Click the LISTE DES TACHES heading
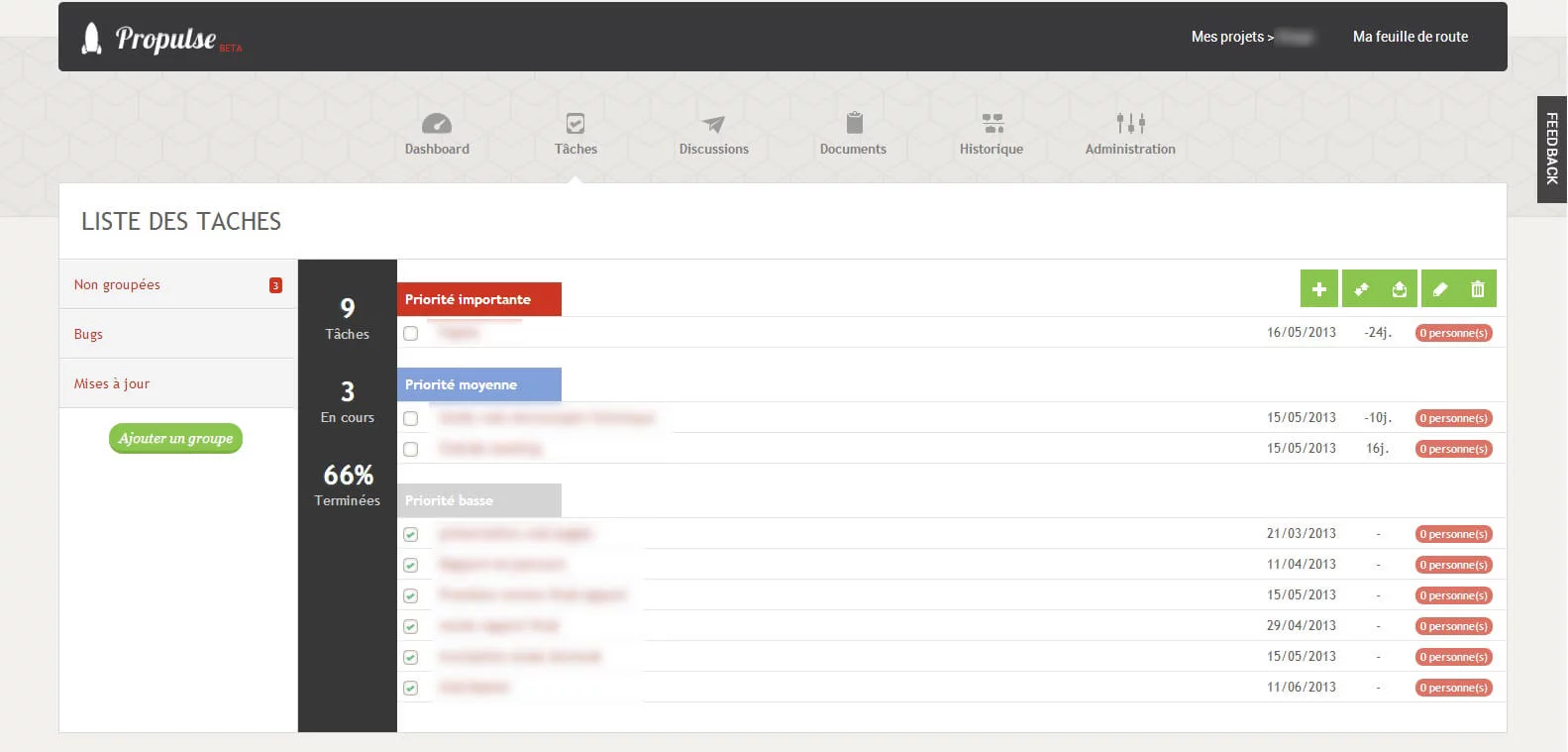This screenshot has width=1568, height=752. (181, 221)
